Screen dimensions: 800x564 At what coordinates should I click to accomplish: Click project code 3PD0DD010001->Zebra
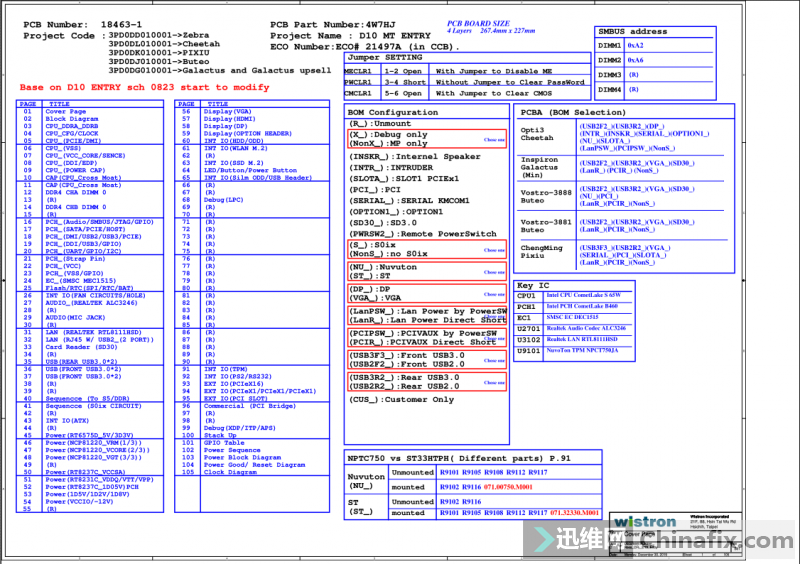pyautogui.click(x=159, y=35)
